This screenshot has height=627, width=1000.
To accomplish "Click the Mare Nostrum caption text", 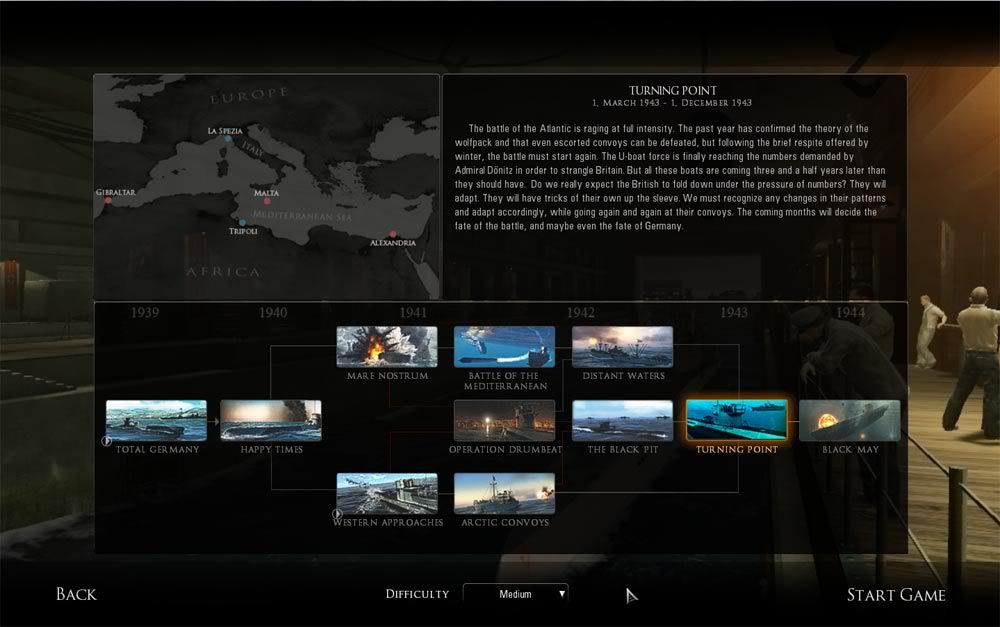I will click(388, 376).
